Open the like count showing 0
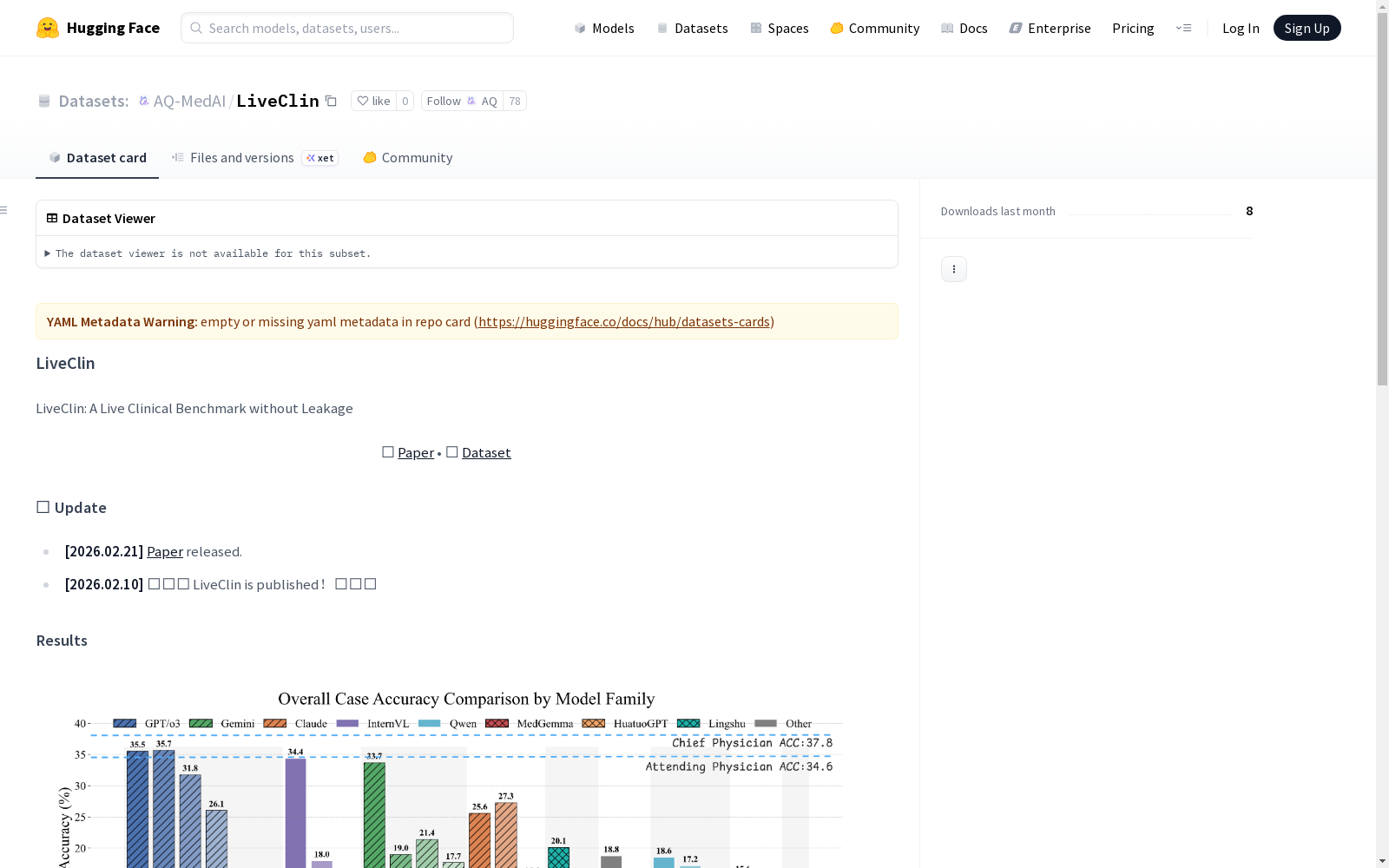Image resolution: width=1389 pixels, height=868 pixels. tap(405, 101)
